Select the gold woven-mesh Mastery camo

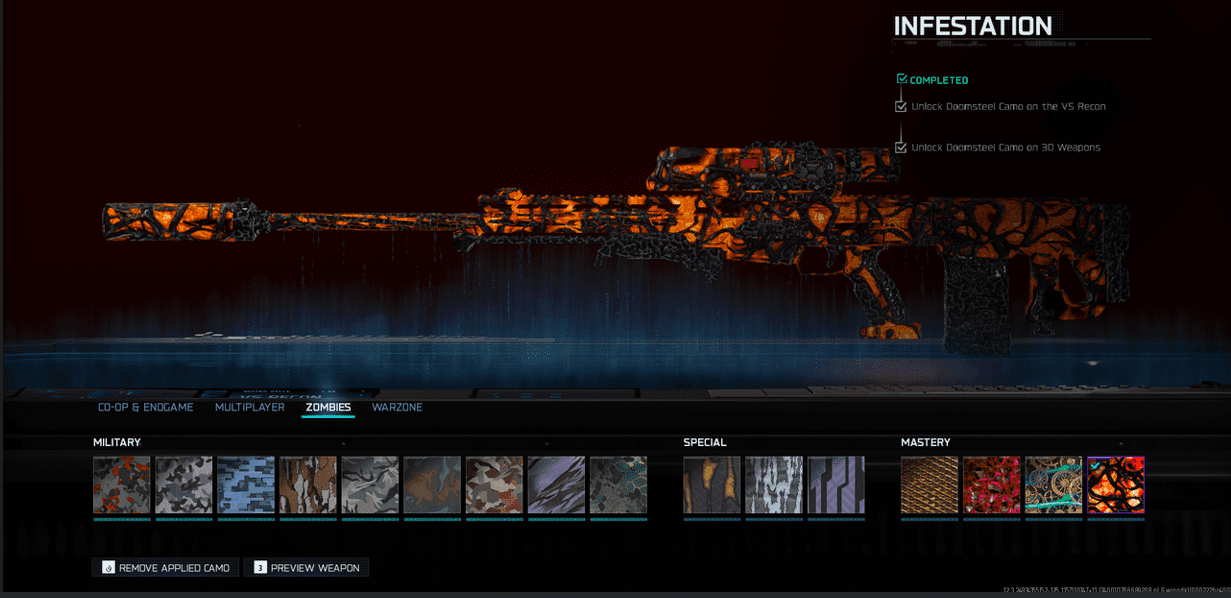(x=930, y=485)
